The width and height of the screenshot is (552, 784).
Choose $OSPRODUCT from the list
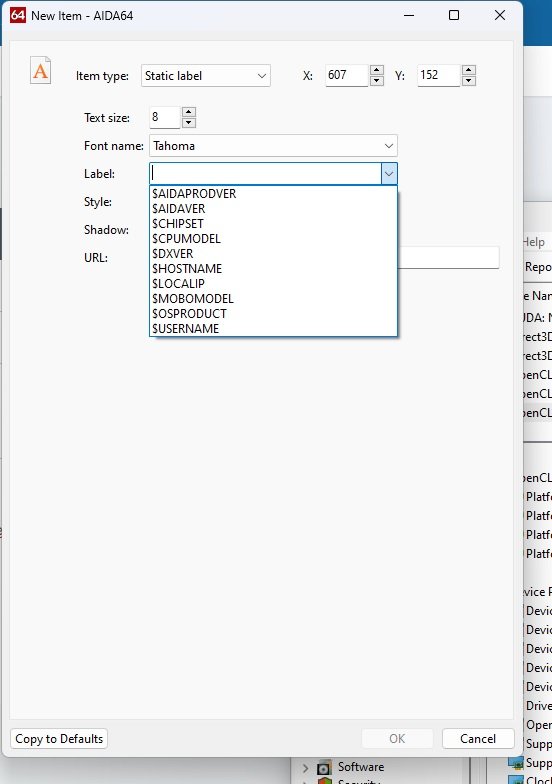(273, 314)
